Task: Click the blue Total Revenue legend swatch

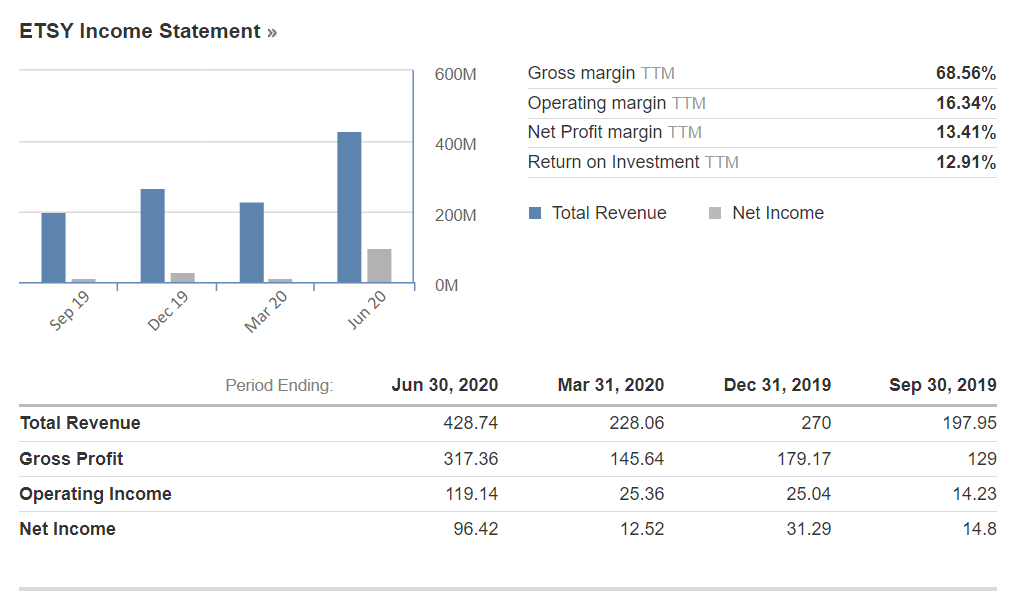Action: [535, 213]
